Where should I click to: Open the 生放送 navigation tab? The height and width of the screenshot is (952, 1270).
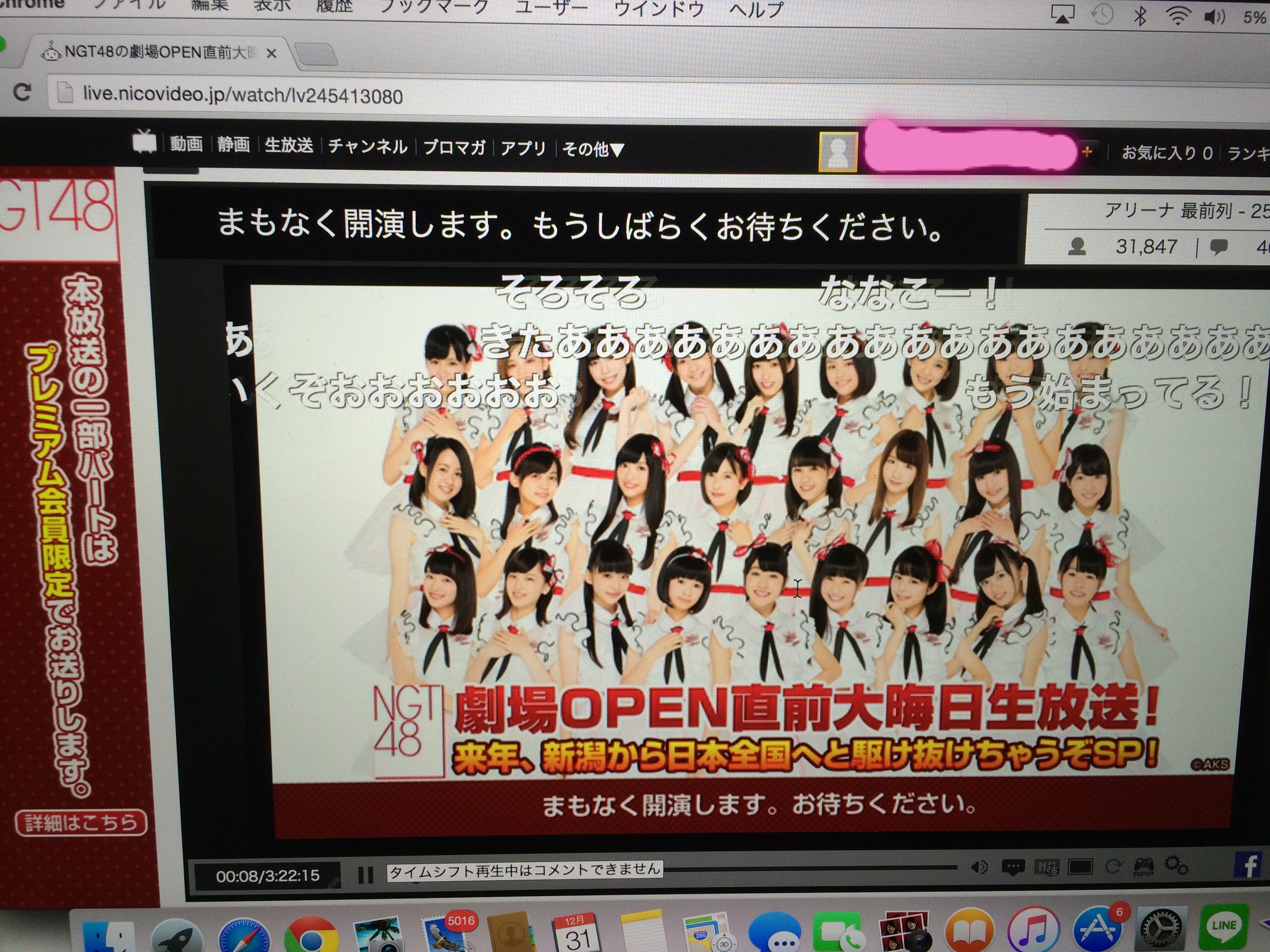click(289, 145)
